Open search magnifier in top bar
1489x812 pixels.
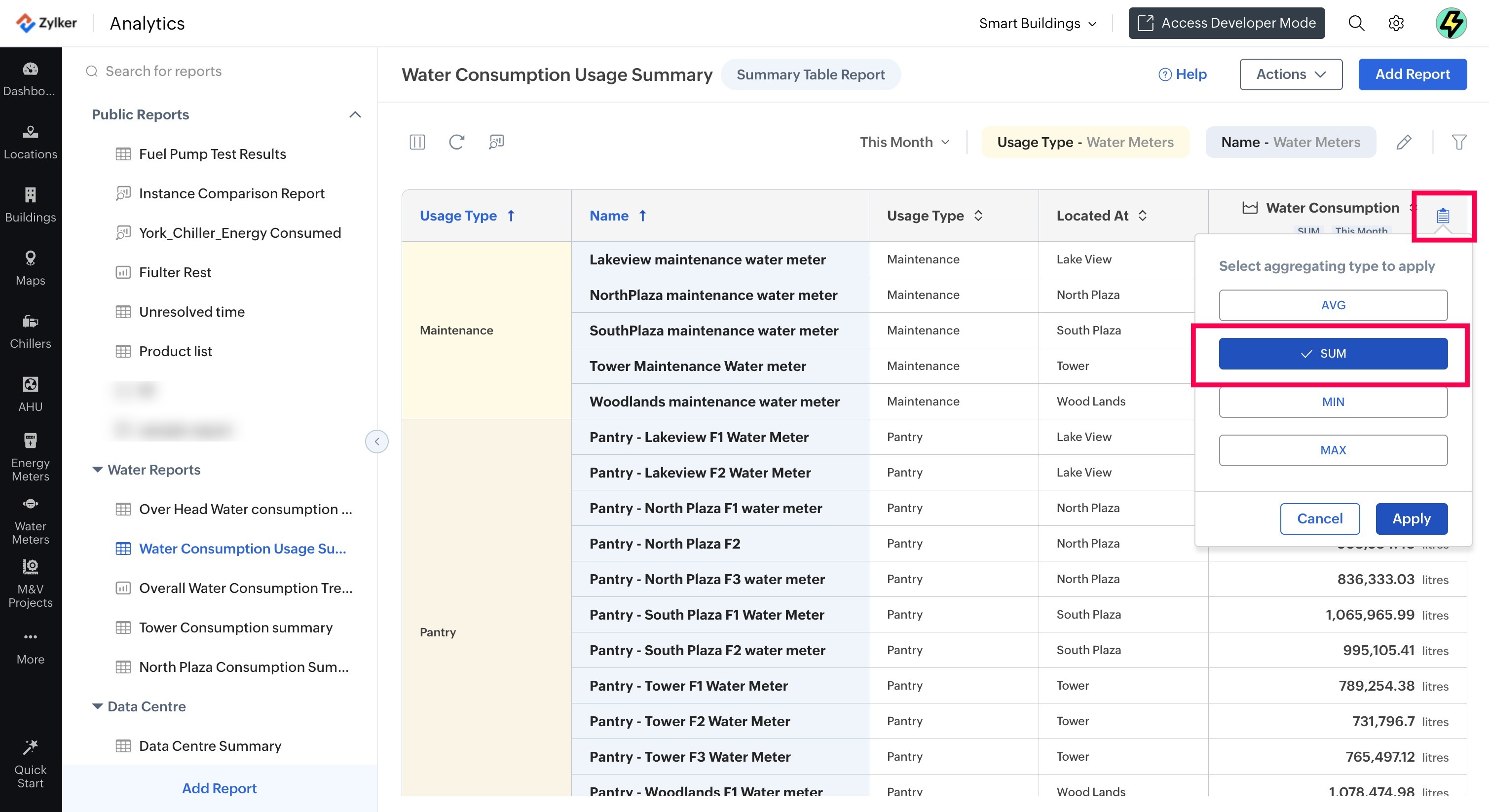(x=1356, y=23)
